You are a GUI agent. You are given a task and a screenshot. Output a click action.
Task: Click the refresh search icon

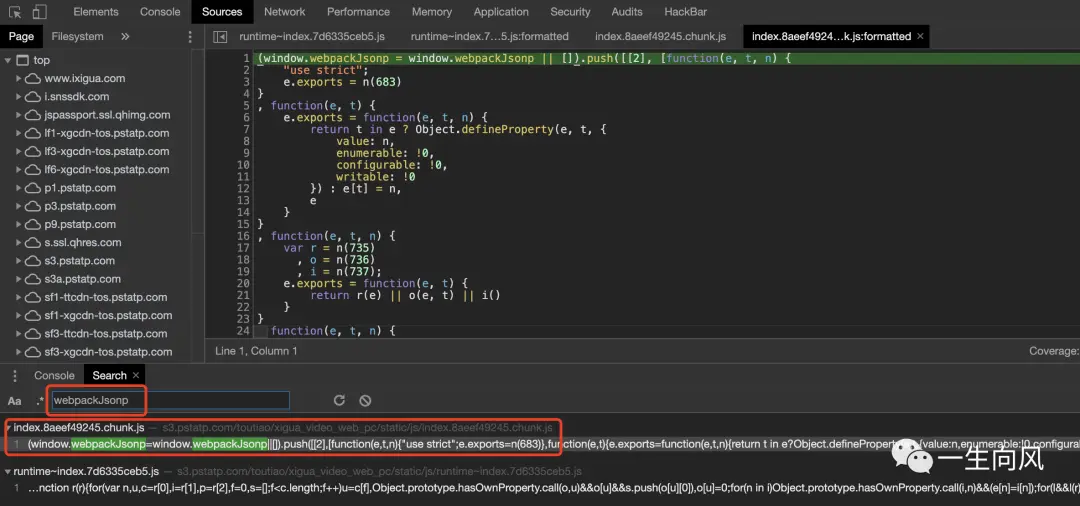coord(339,401)
